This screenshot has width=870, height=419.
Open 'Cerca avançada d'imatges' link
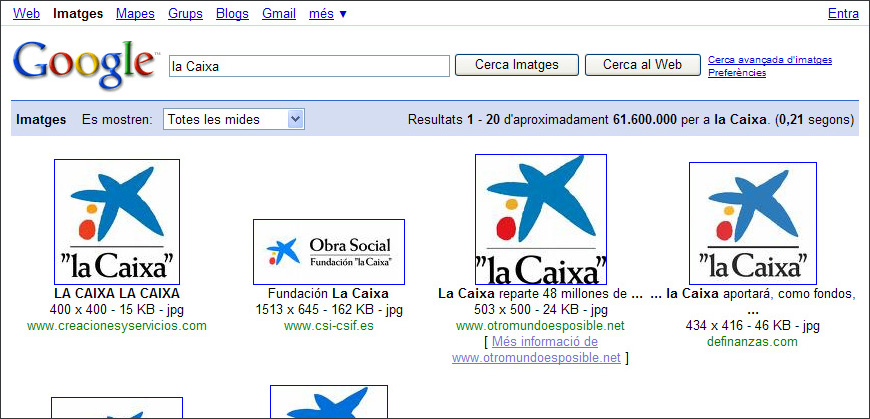[x=770, y=60]
